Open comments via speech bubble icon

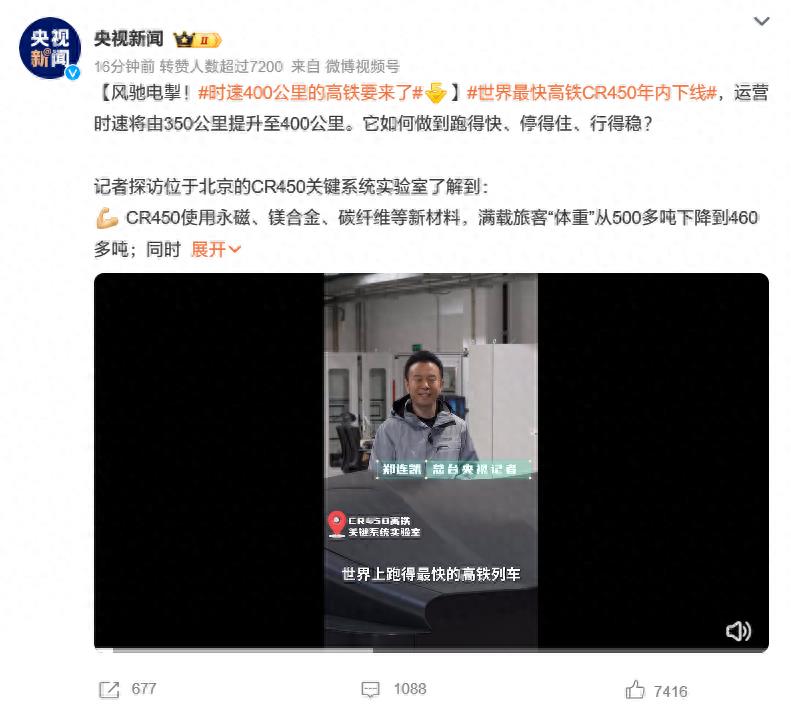(370, 689)
